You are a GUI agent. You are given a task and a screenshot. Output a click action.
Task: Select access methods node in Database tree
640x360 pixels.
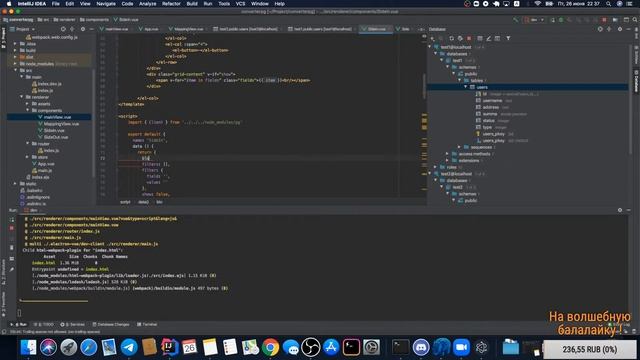(474, 154)
